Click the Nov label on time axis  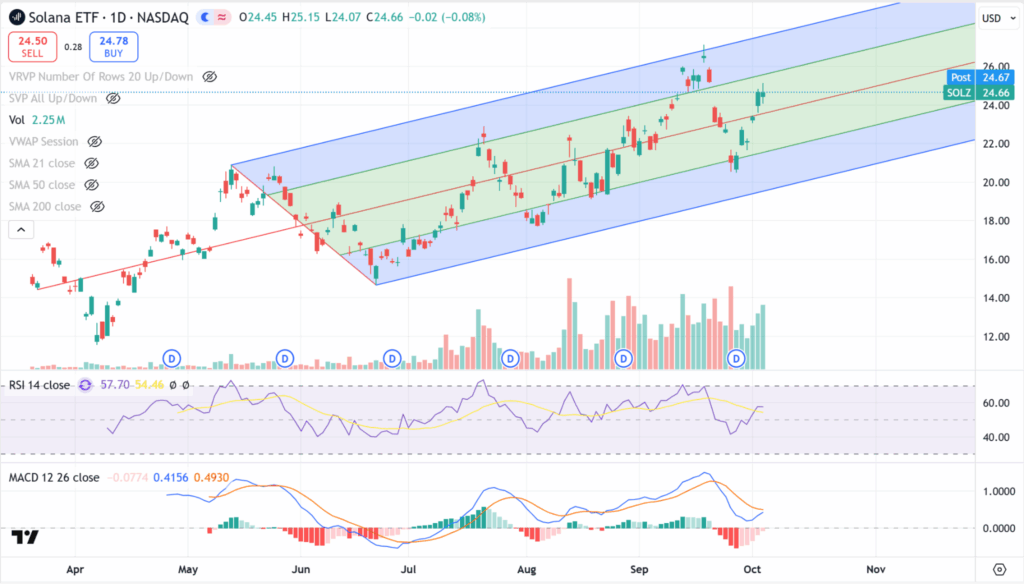(876, 570)
